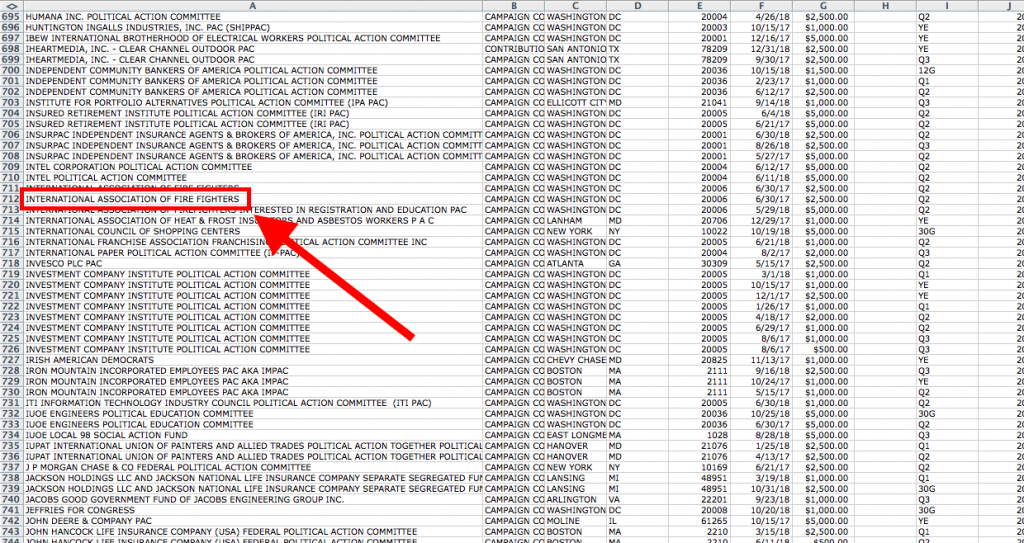Image resolution: width=1024 pixels, height=543 pixels.
Task: Select the date cell 4/26/18
Action: pyautogui.click(x=761, y=17)
